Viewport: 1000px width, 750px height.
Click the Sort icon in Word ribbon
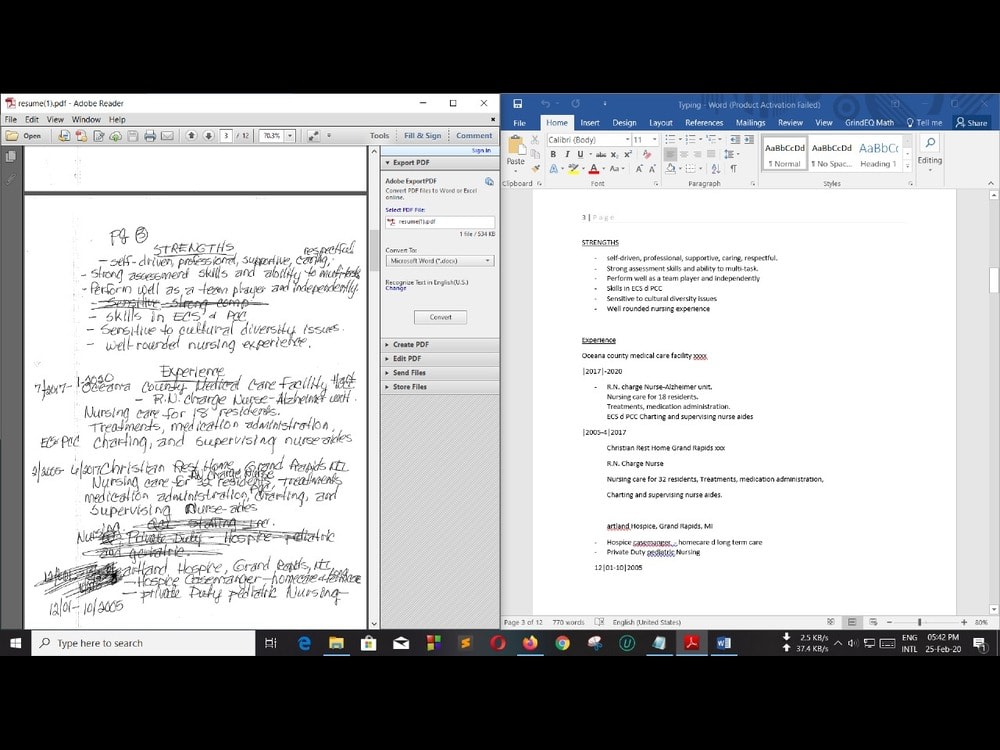[716, 168]
